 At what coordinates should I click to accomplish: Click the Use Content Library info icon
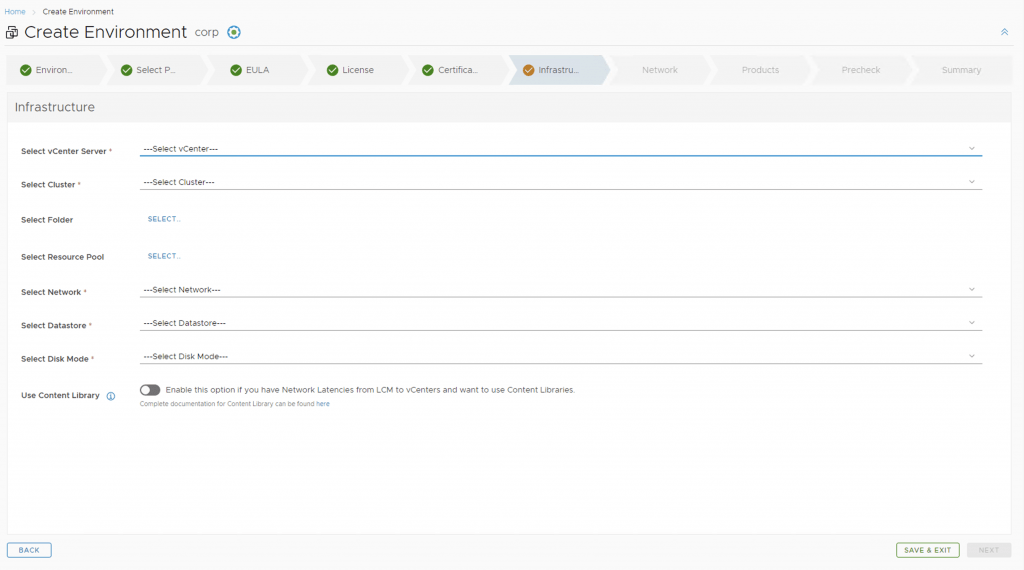[111, 396]
